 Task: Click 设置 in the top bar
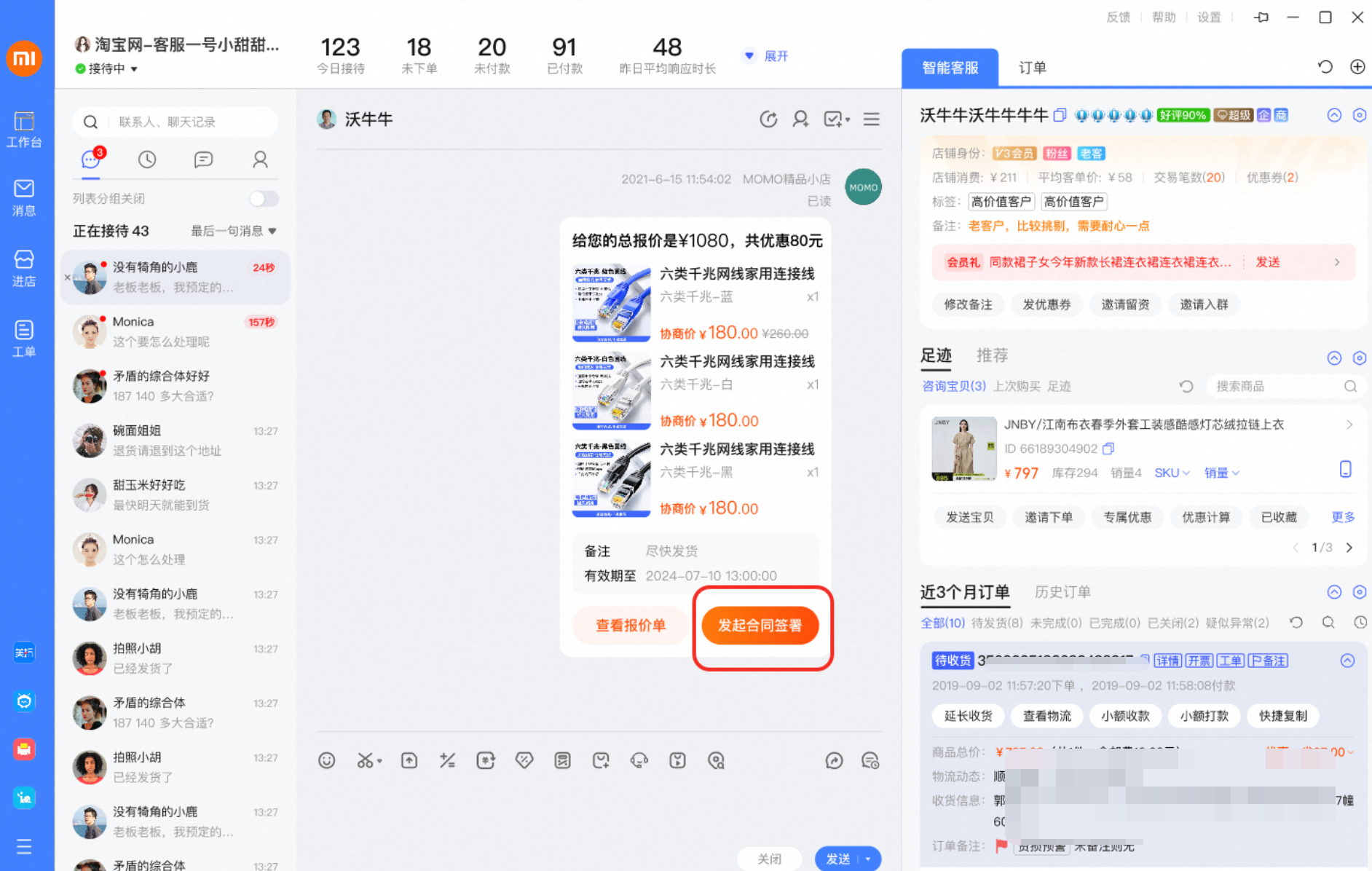1209,17
